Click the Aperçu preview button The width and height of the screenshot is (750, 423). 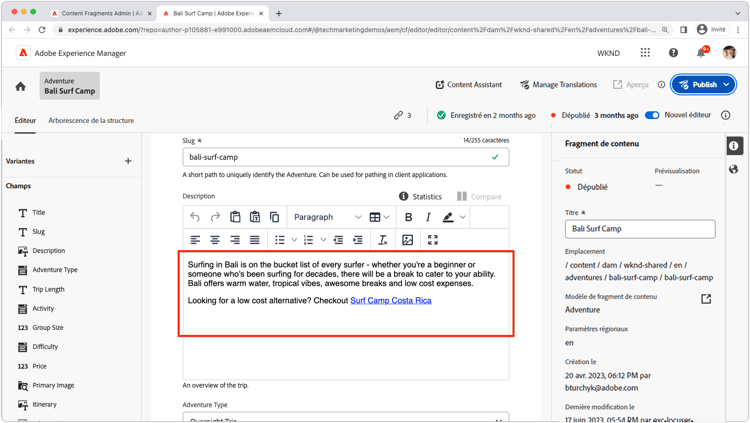pyautogui.click(x=631, y=85)
